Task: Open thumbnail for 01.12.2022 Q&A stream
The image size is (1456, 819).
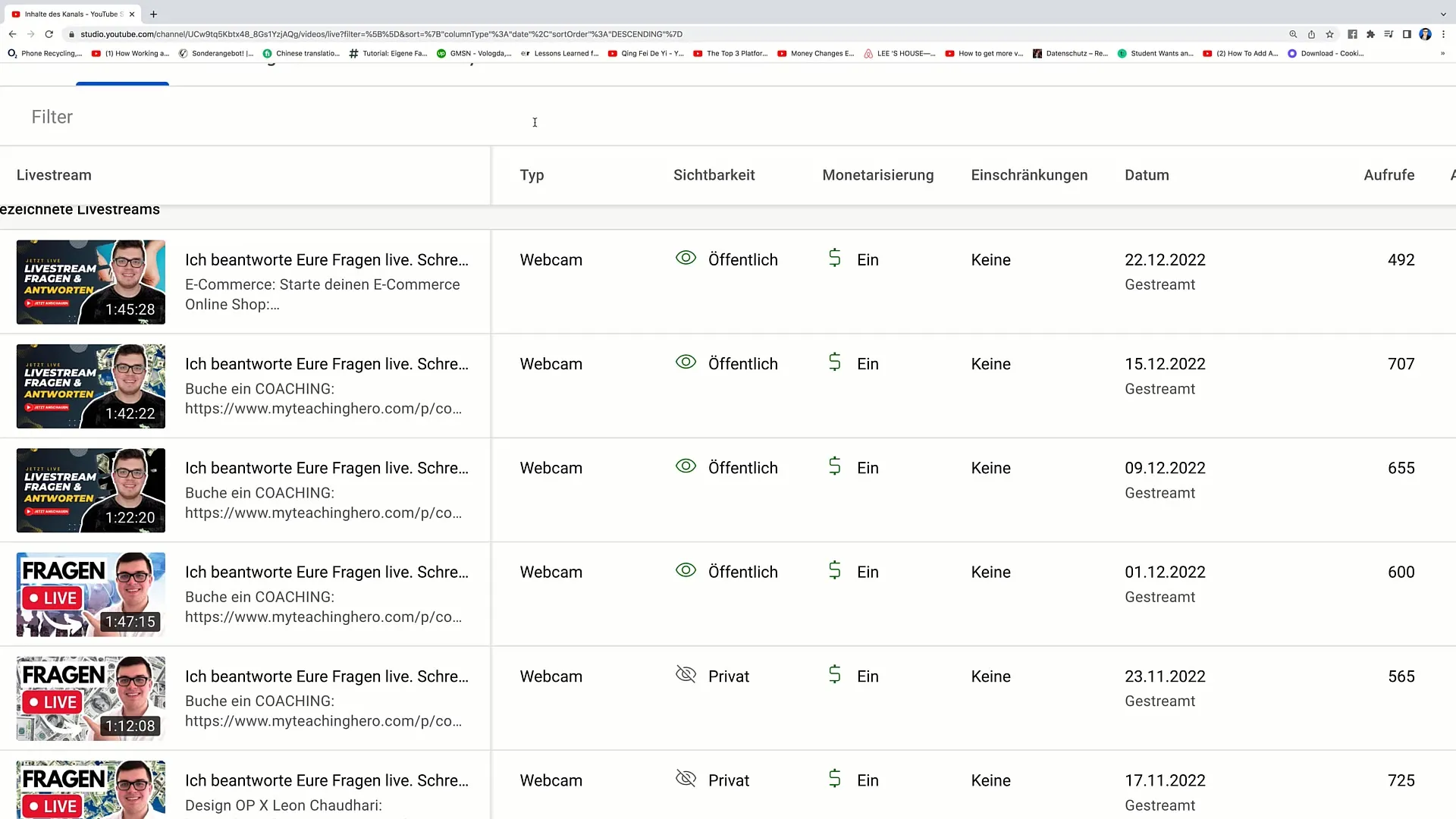Action: [90, 594]
